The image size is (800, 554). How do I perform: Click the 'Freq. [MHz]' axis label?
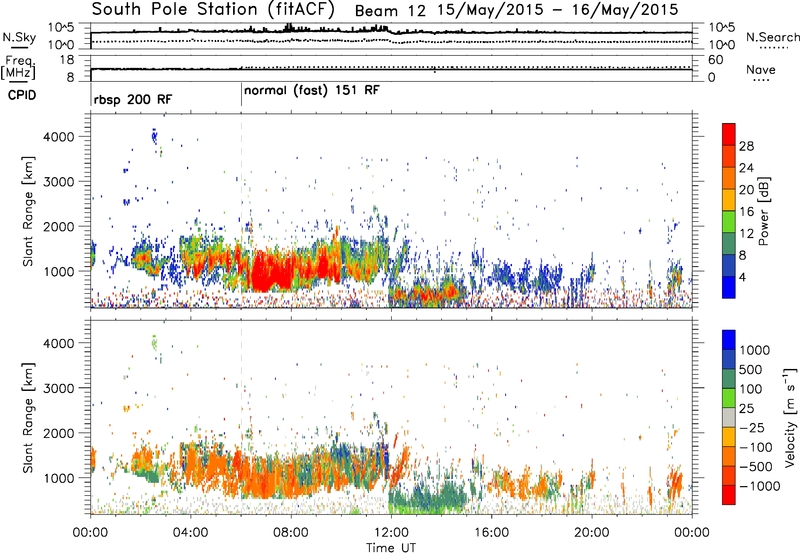19,67
